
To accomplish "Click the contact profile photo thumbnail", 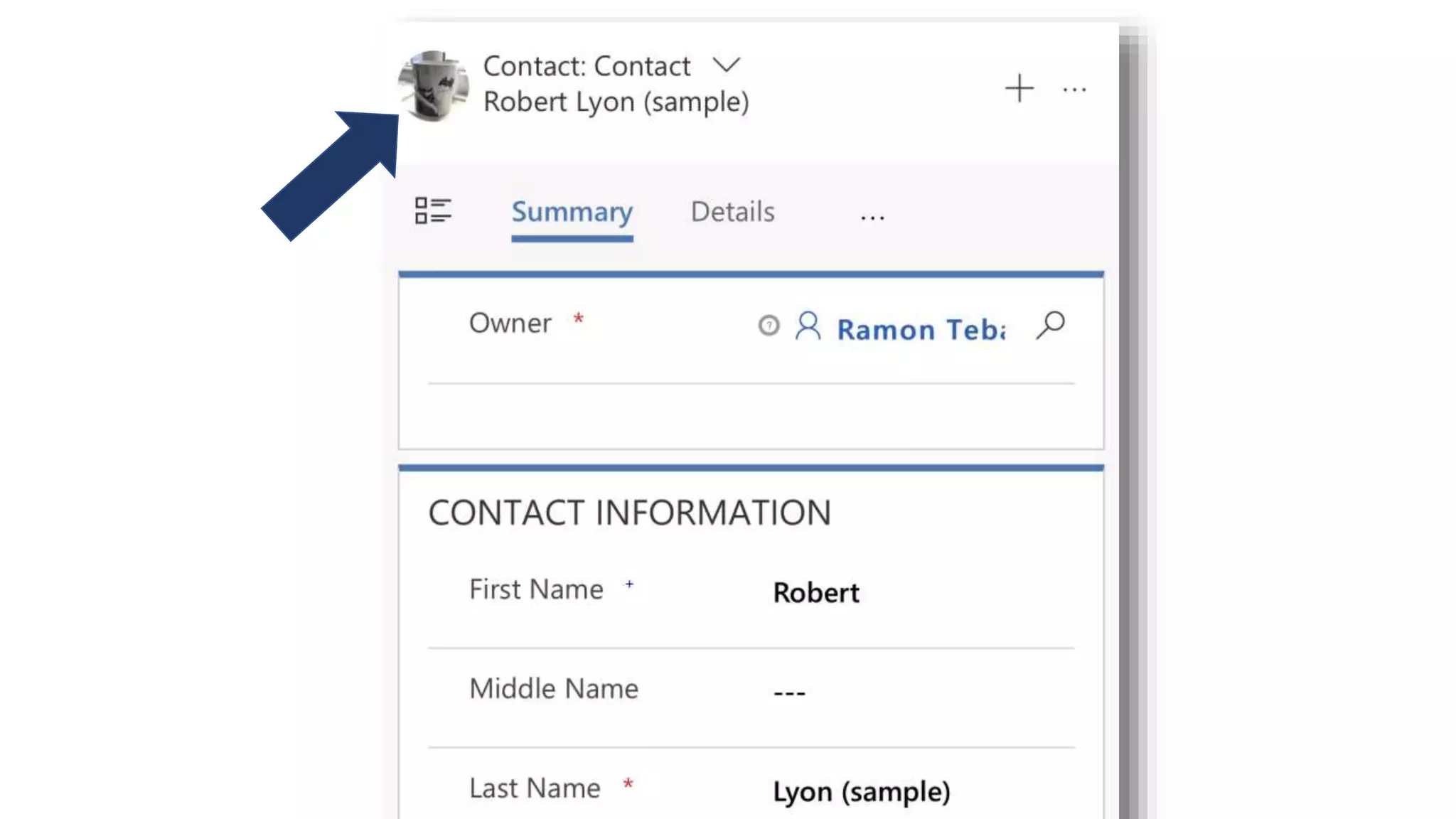I will pos(433,85).
